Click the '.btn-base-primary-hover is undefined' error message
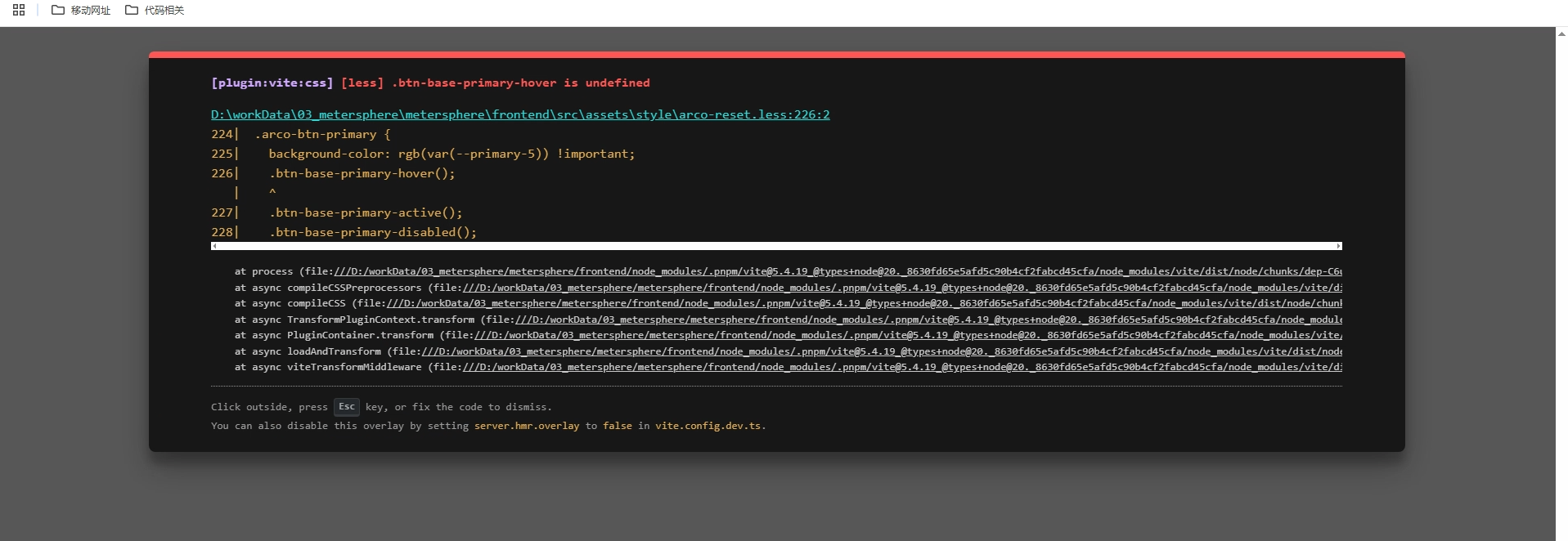The image size is (1568, 541). click(x=521, y=83)
